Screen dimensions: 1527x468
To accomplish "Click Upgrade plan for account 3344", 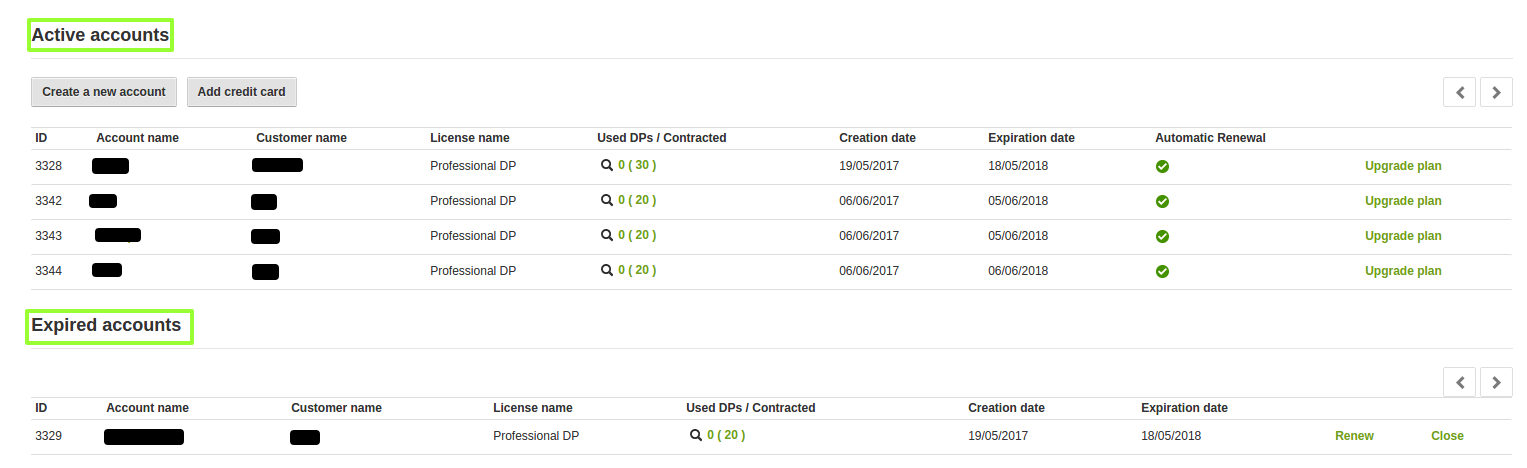I will tap(1403, 271).
